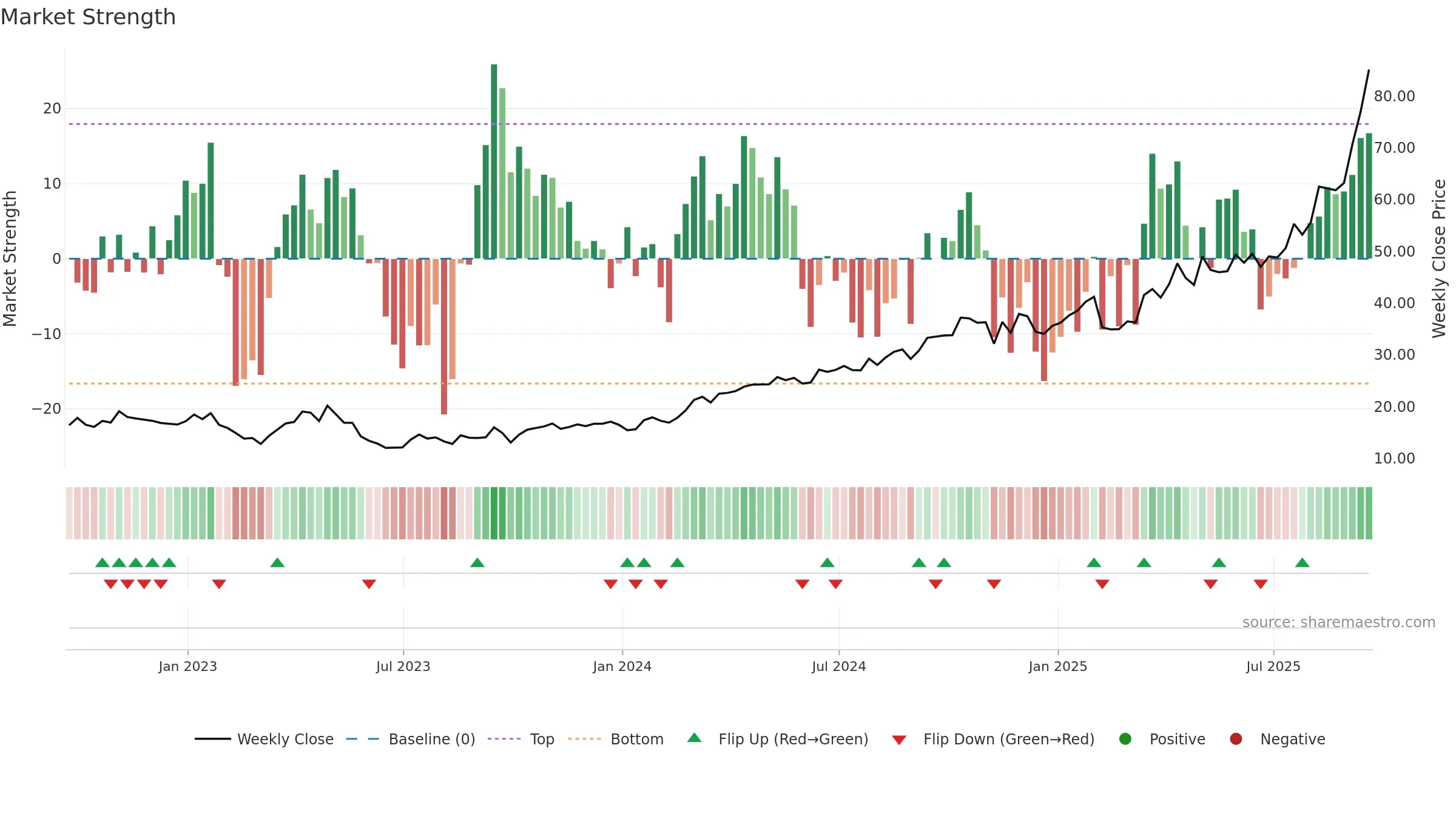The height and width of the screenshot is (819, 1456).
Task: Click the 60.00 price axis label
Action: [1394, 199]
